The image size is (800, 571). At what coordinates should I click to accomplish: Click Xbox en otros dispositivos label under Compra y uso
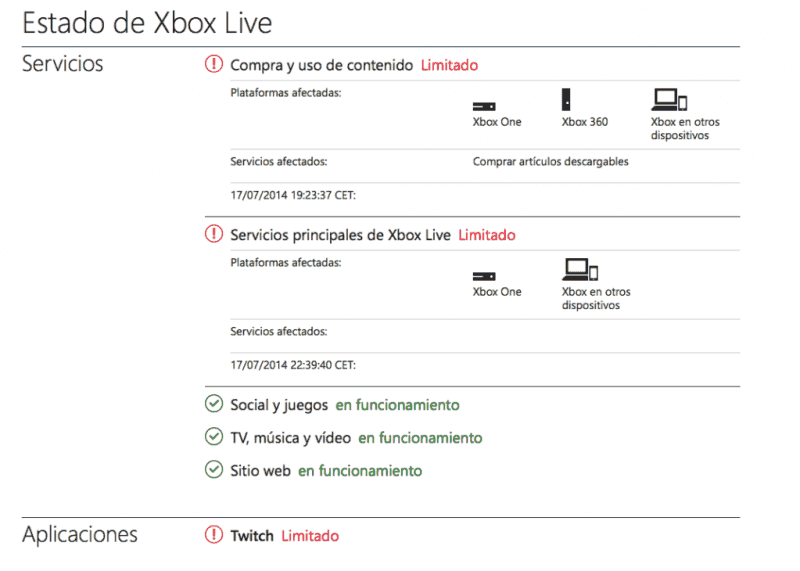click(685, 129)
